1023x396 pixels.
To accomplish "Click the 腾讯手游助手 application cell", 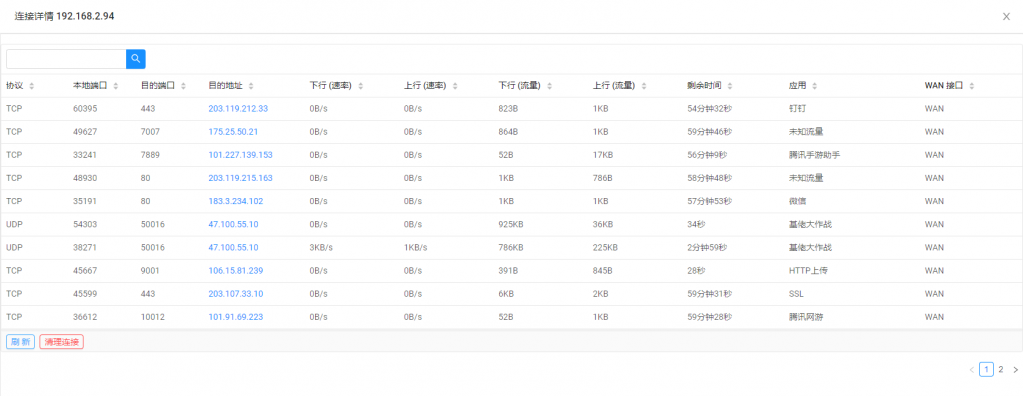I will (x=815, y=155).
